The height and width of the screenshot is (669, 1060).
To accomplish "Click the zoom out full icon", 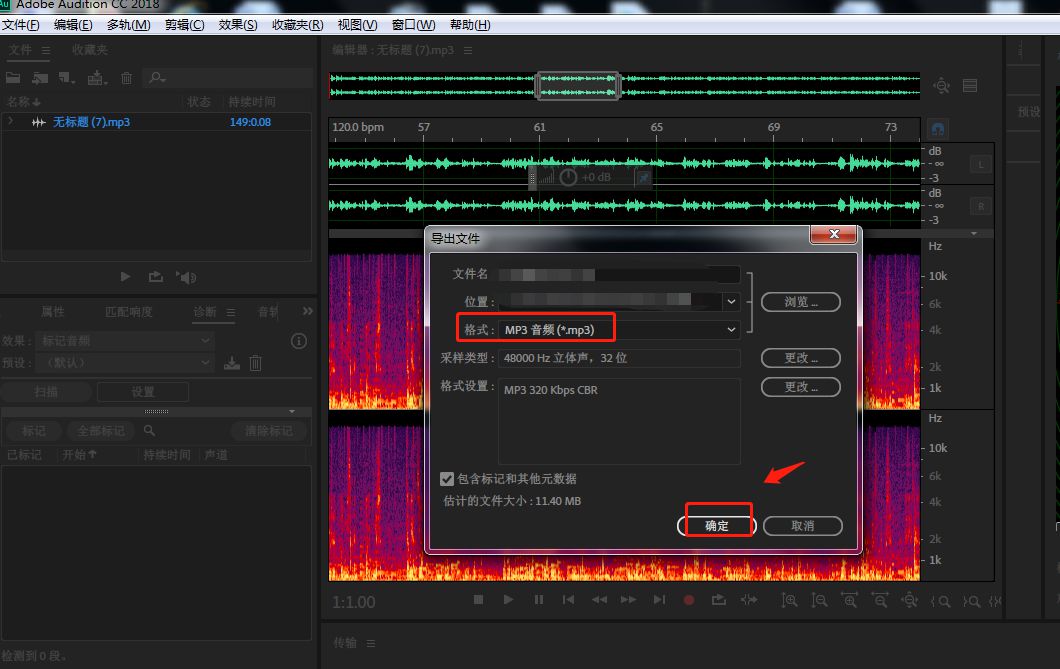I will (x=910, y=600).
